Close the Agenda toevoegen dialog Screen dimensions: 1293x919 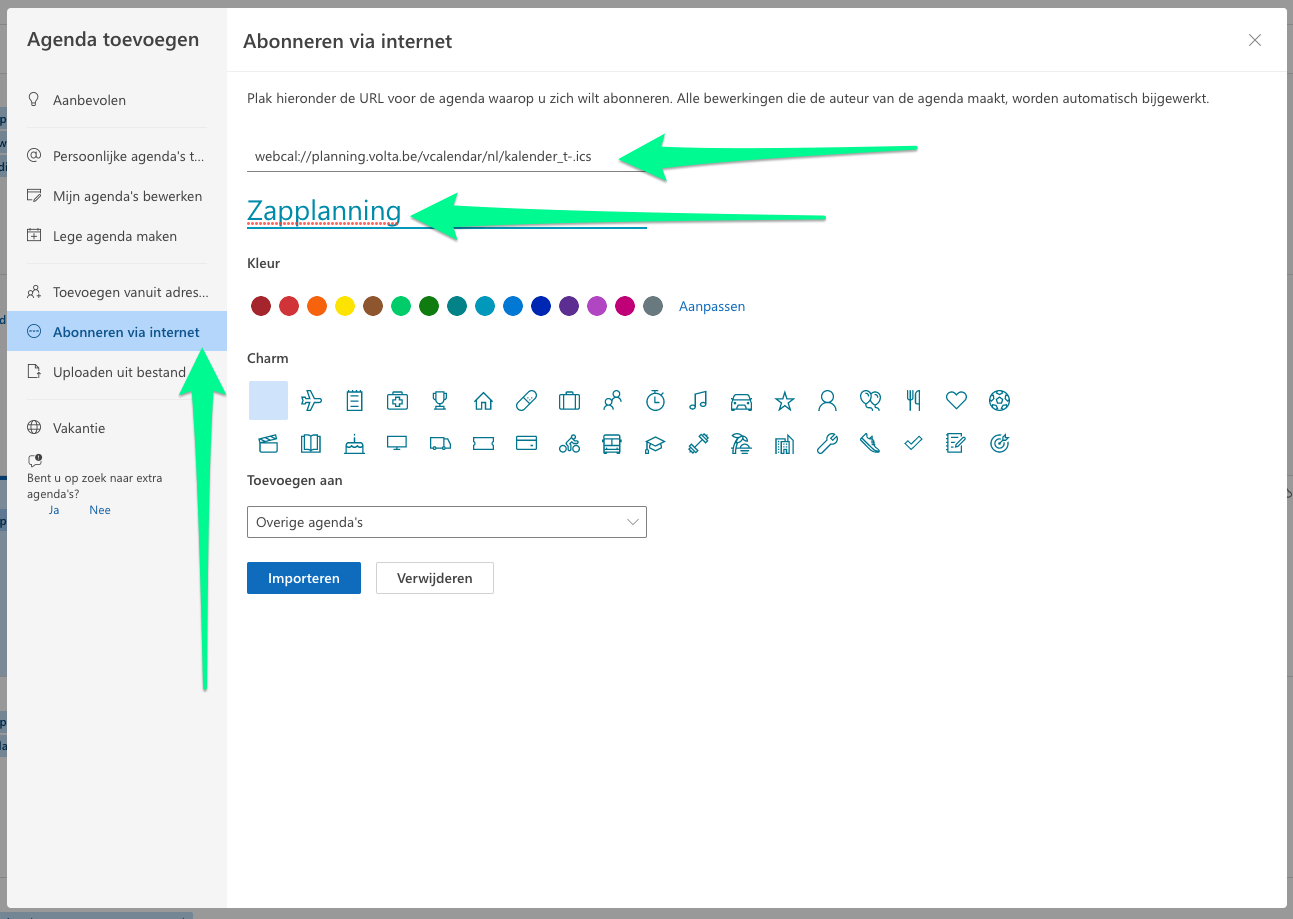(x=1255, y=40)
